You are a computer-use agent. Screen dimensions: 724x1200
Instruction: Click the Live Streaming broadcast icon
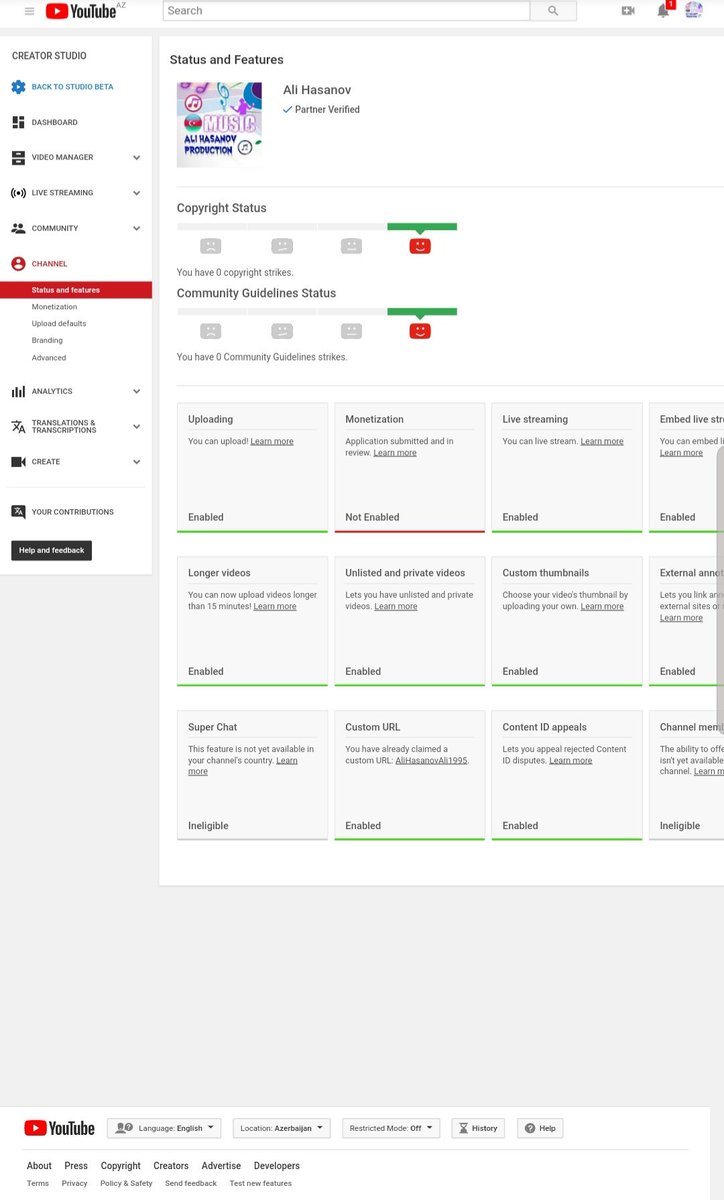point(18,193)
